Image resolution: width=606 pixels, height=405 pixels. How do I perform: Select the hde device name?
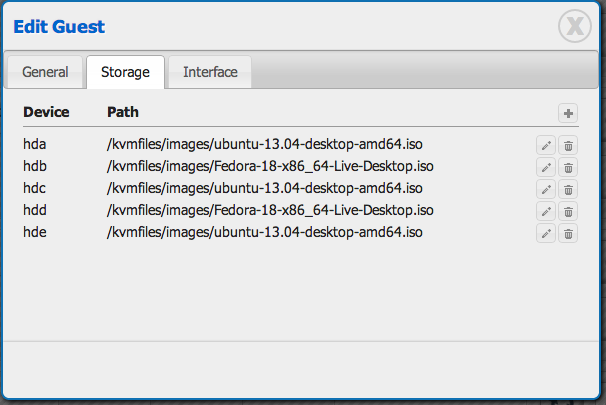point(35,232)
